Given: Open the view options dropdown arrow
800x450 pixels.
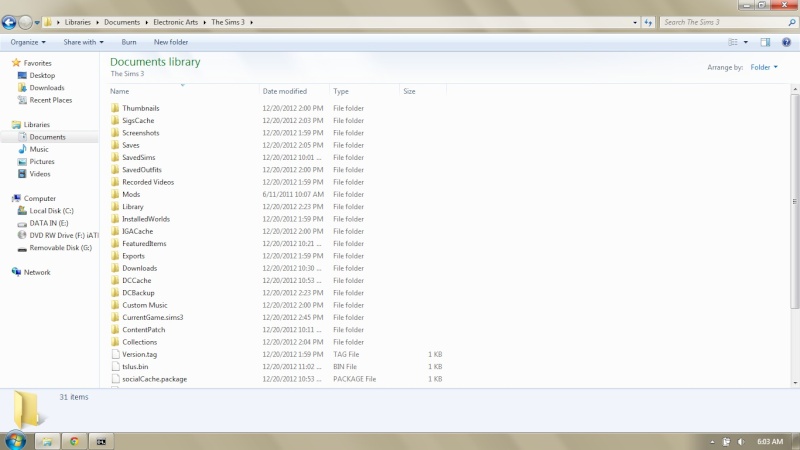Looking at the screenshot, I should tap(745, 42).
